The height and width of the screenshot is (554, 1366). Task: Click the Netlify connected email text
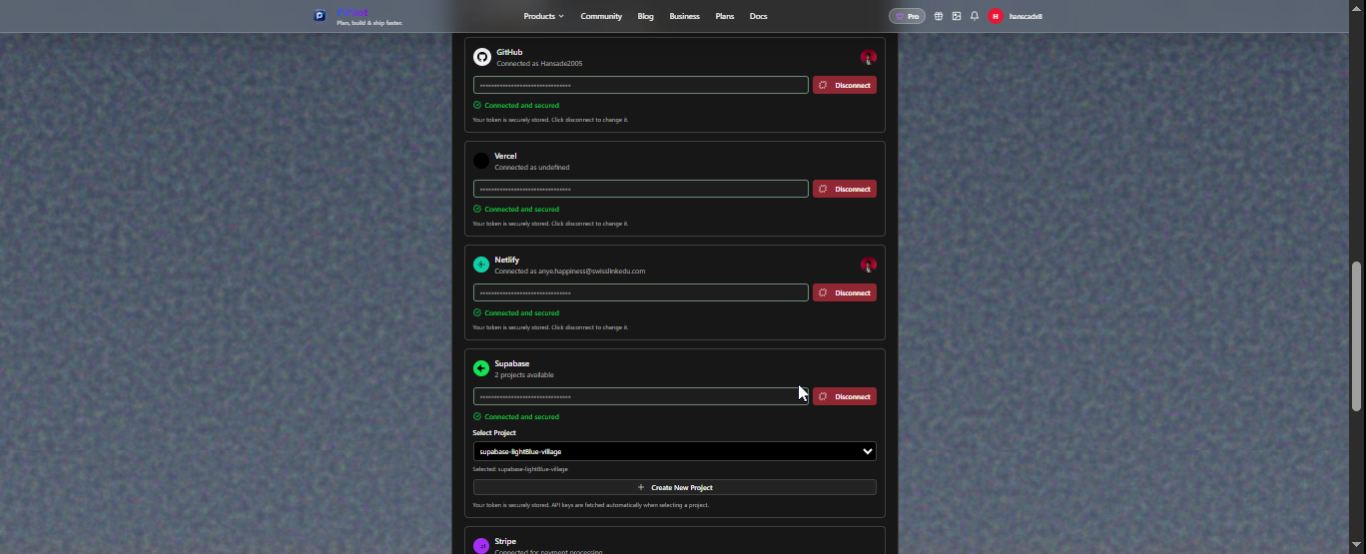coord(570,271)
